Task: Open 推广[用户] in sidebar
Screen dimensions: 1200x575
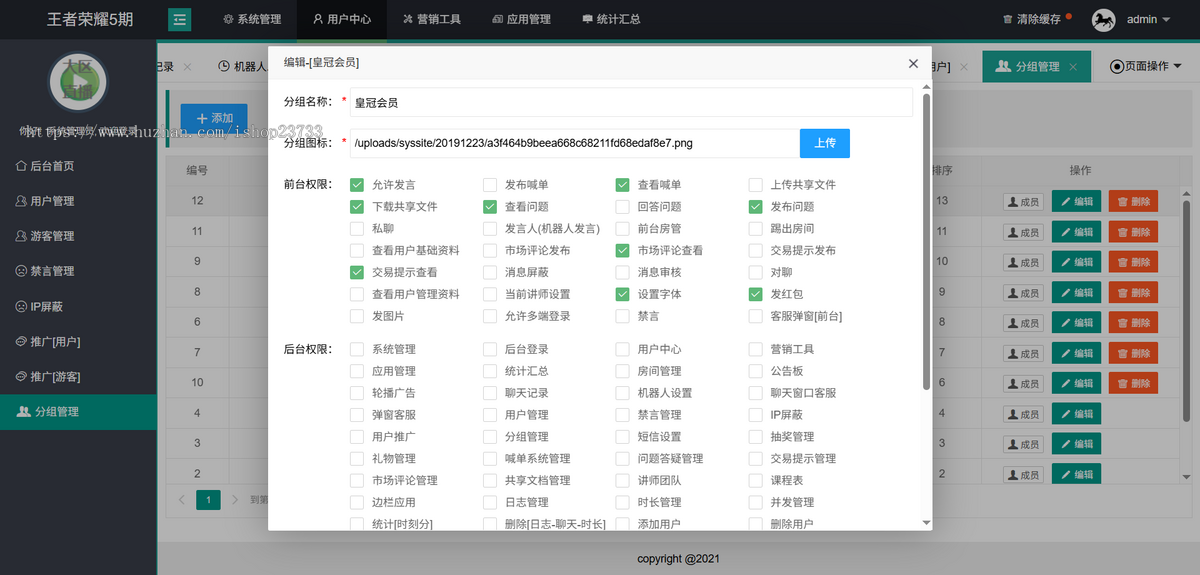Action: 78,341
